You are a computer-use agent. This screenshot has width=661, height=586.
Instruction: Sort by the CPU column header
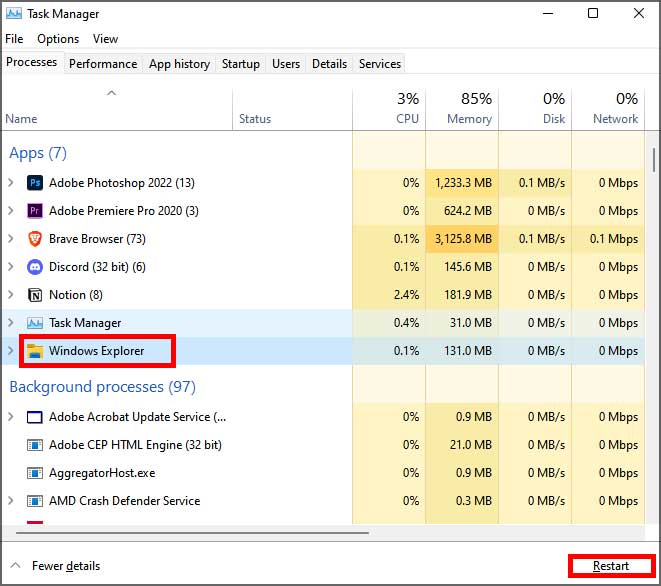(389, 109)
